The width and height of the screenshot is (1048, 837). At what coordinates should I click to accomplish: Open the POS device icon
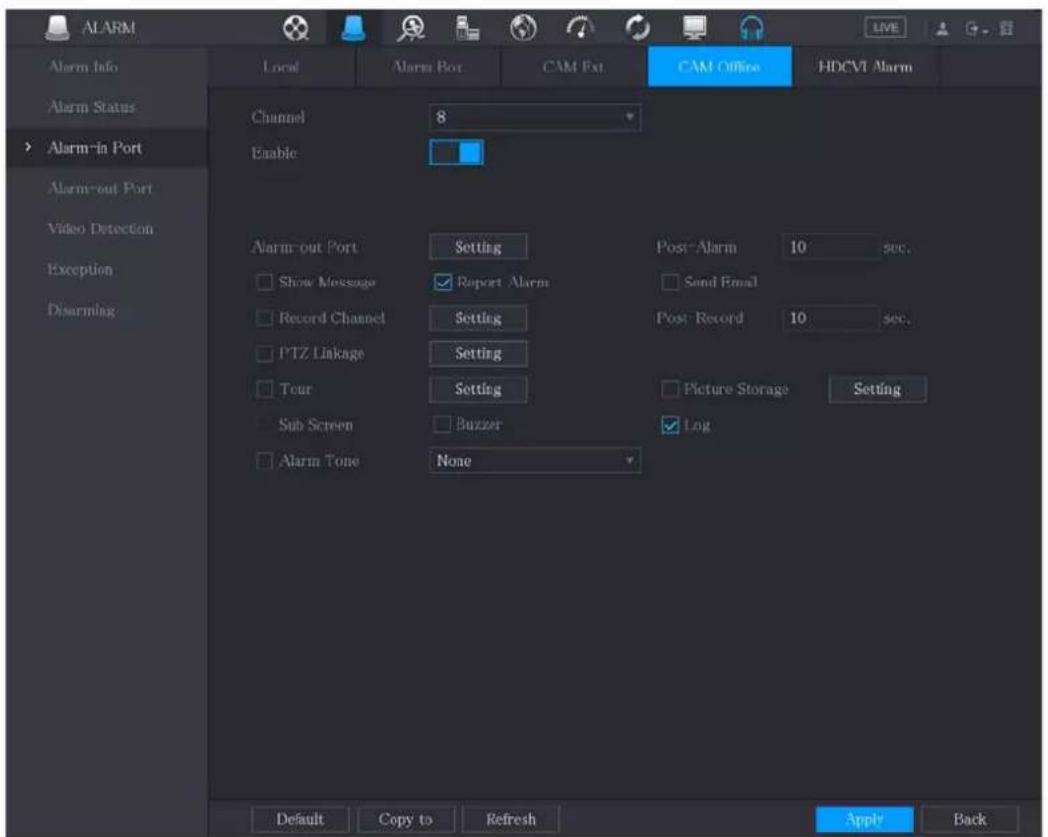pos(467,28)
